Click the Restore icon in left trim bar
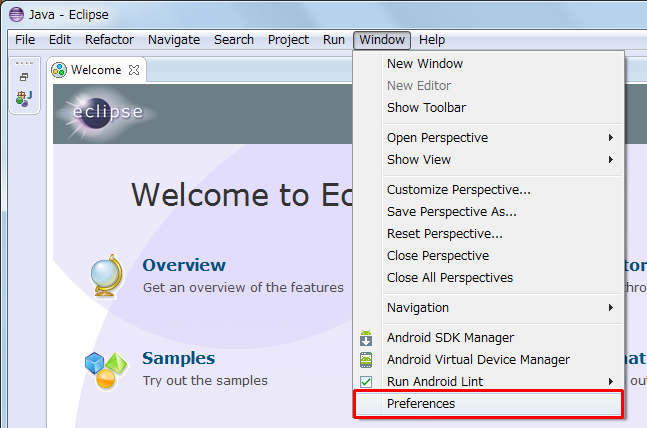 24,77
